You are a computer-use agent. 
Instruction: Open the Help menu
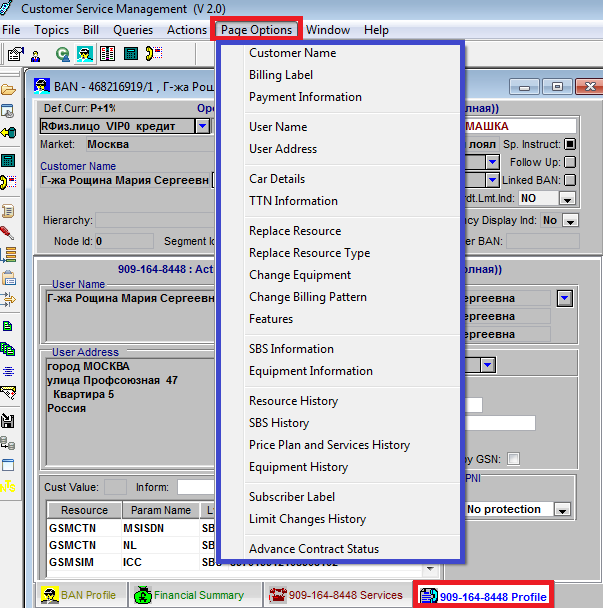tap(376, 30)
